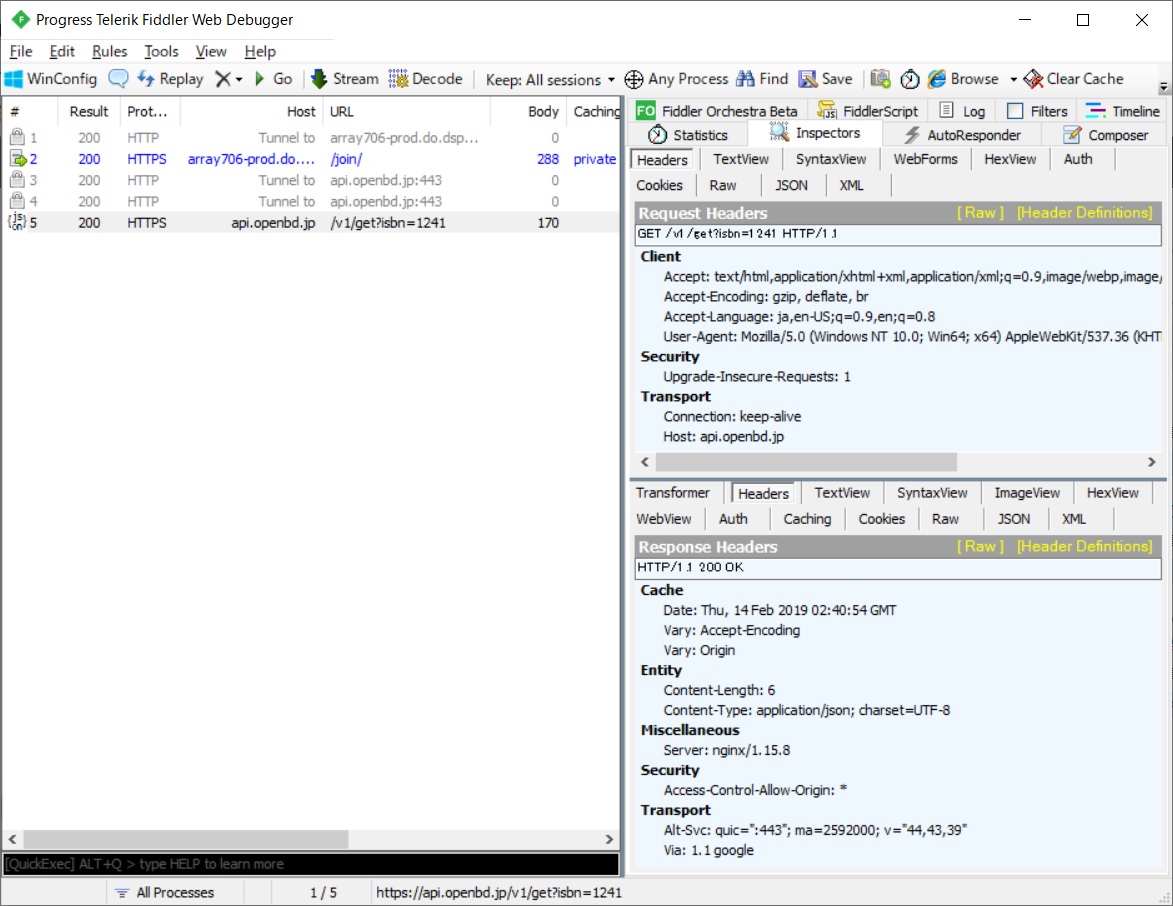Image resolution: width=1173 pixels, height=906 pixels.
Task: Select the Inspectors tab
Action: coord(815,133)
